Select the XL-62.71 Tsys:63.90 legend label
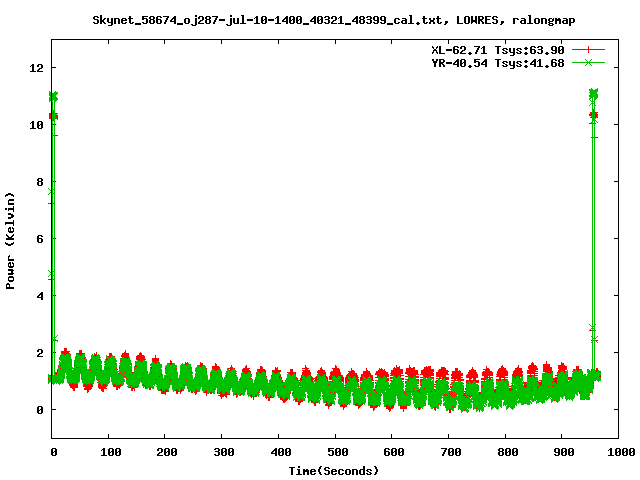Viewport: 640px width, 480px height. [498, 50]
